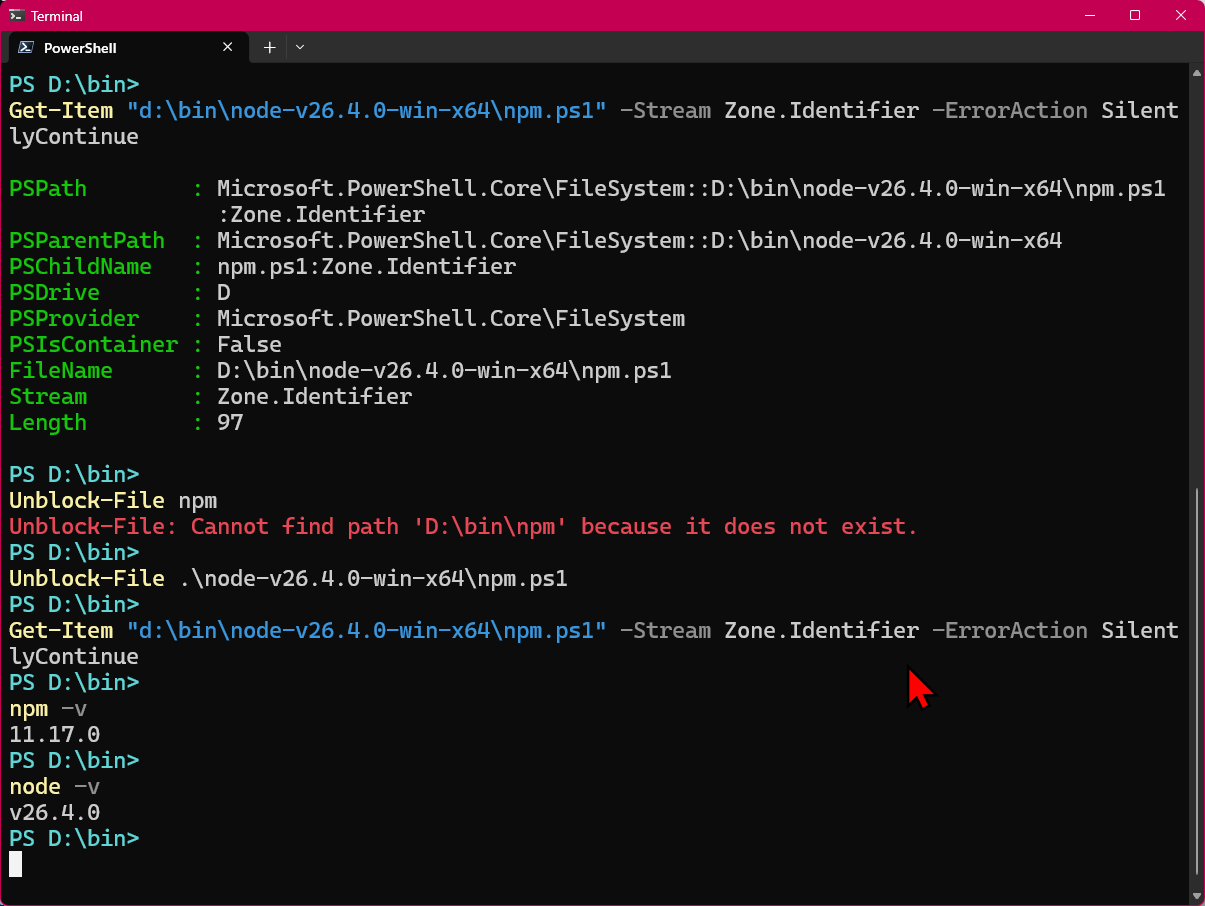Click the 'Unblock-File npm' command line
This screenshot has width=1205, height=906.
113,501
